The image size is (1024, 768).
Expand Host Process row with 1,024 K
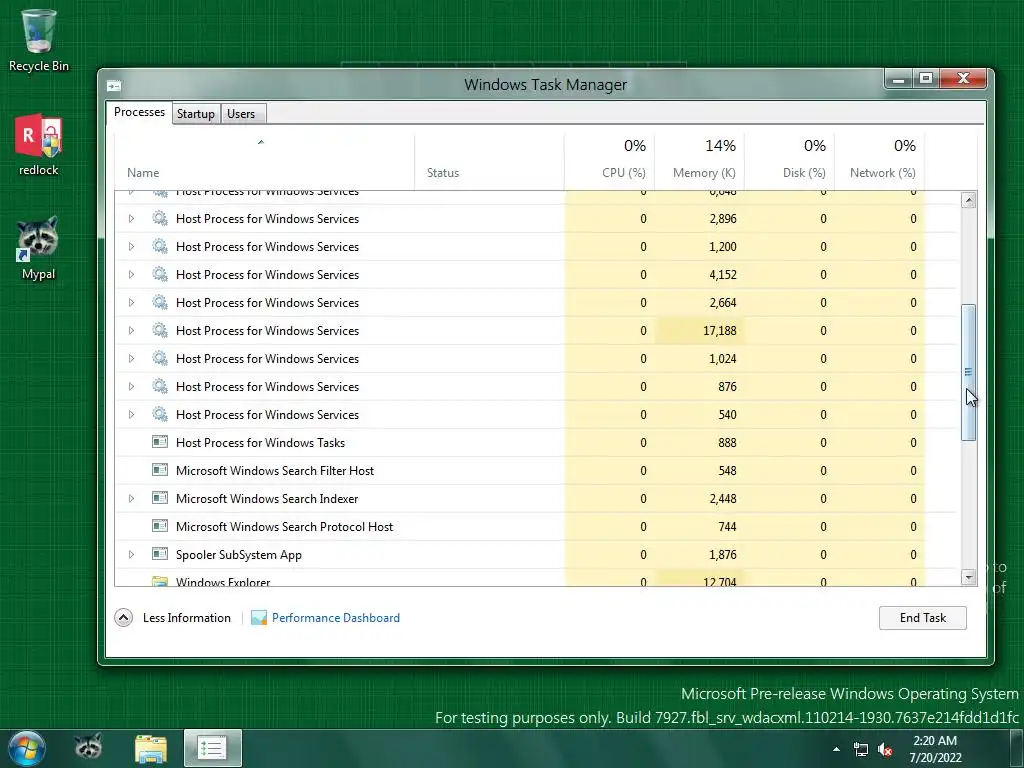pos(131,359)
